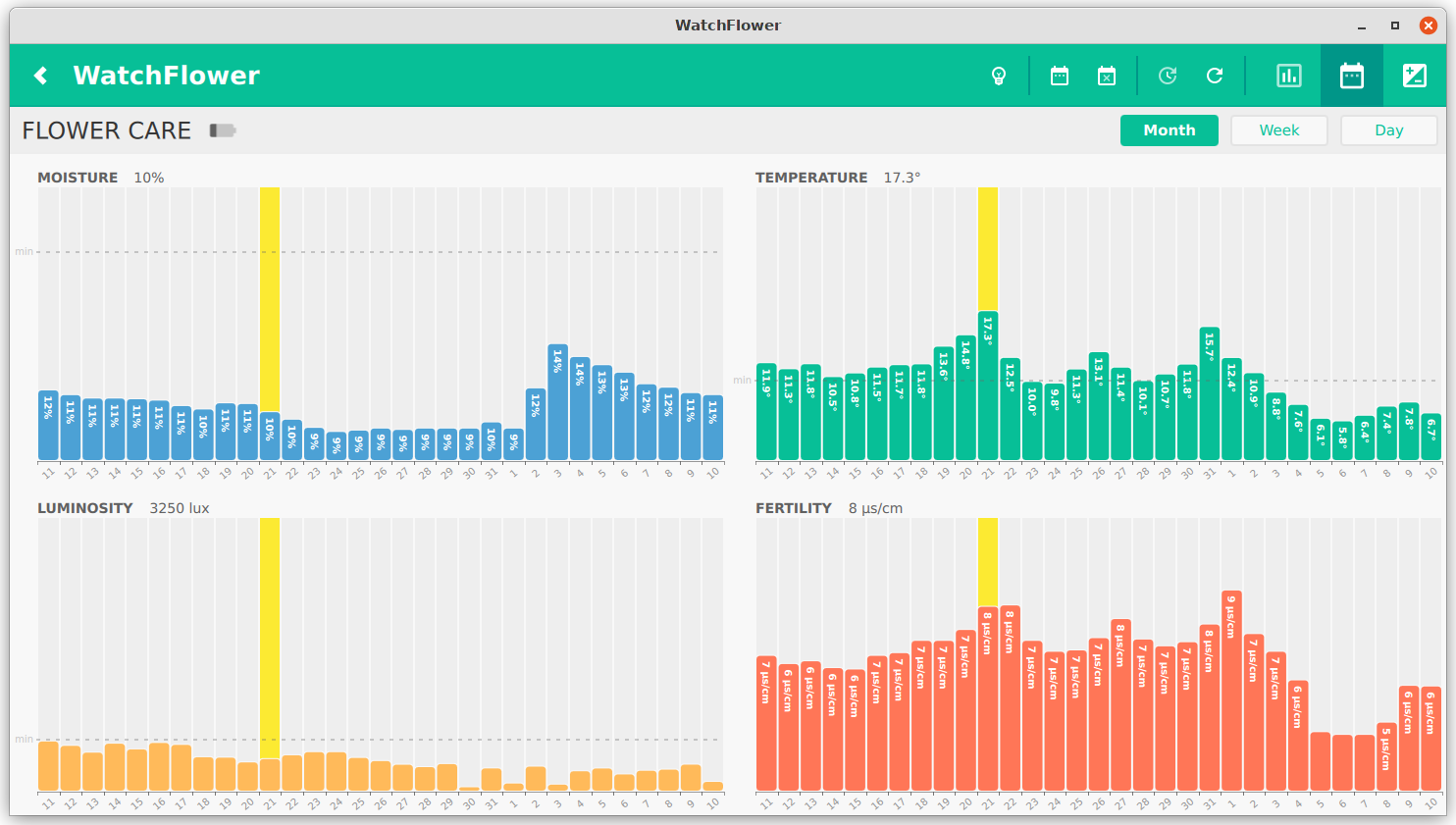Select the 13.6° temperature bar

pos(944,404)
